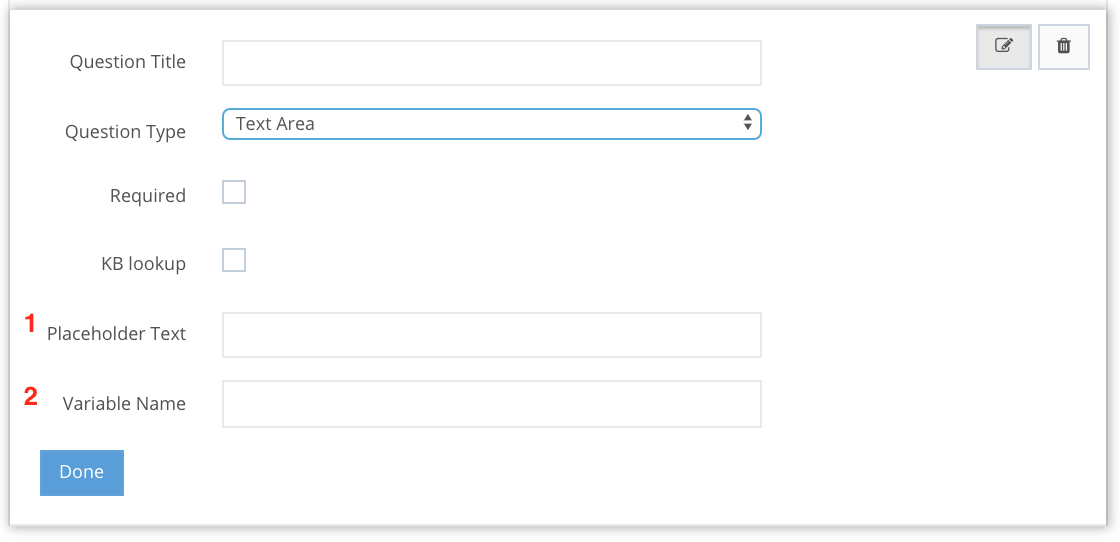Select the Variable Name text box
Image resolution: width=1120 pixels, height=542 pixels.
(491, 404)
